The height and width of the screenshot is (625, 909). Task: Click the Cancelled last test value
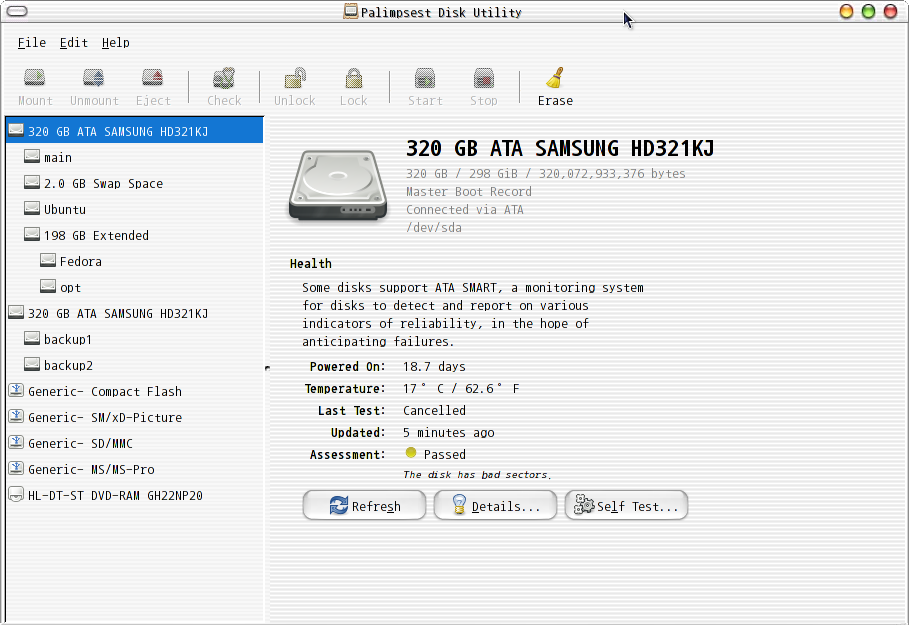pos(434,410)
